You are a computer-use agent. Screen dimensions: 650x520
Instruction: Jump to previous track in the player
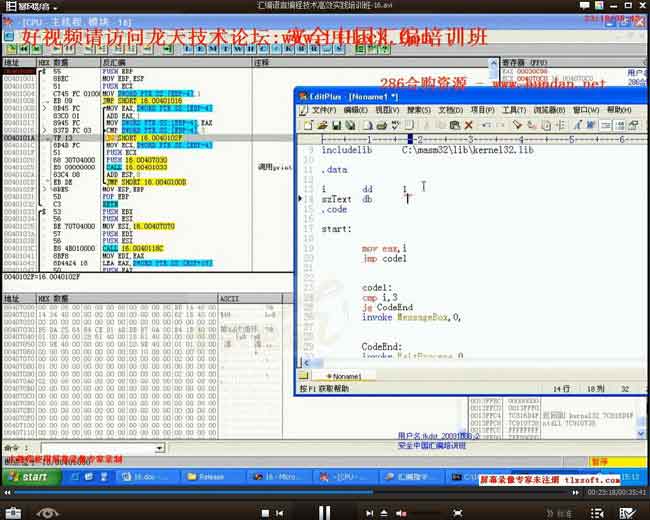(x=280, y=513)
